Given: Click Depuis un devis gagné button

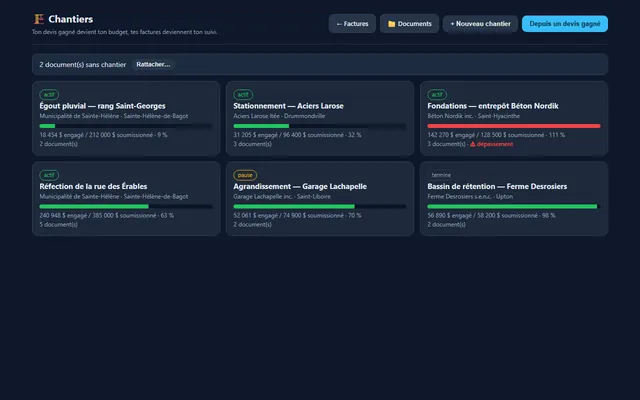Looking at the screenshot, I should click(x=564, y=24).
